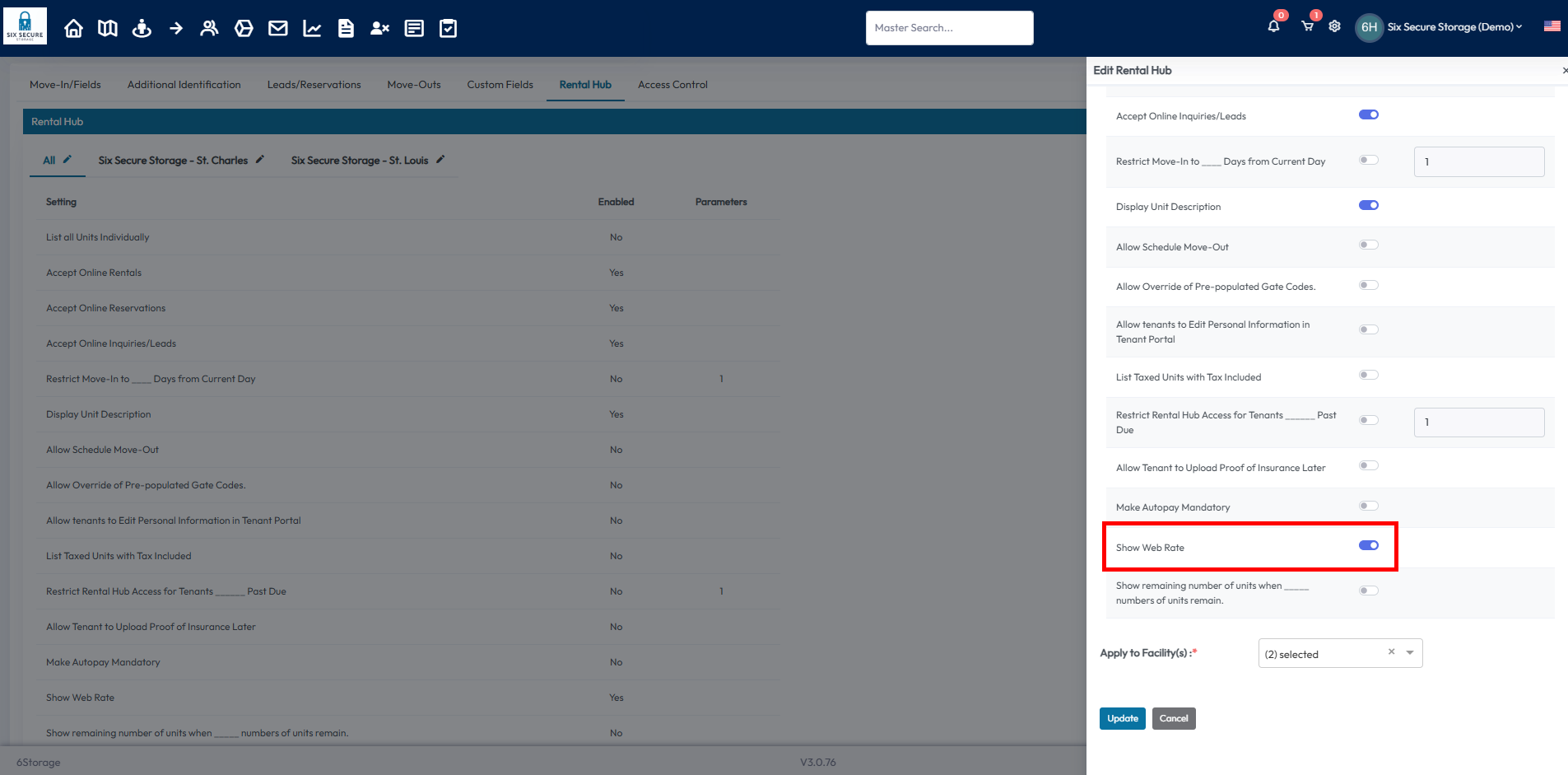Disable the Show Web Rate toggle

tap(1368, 545)
